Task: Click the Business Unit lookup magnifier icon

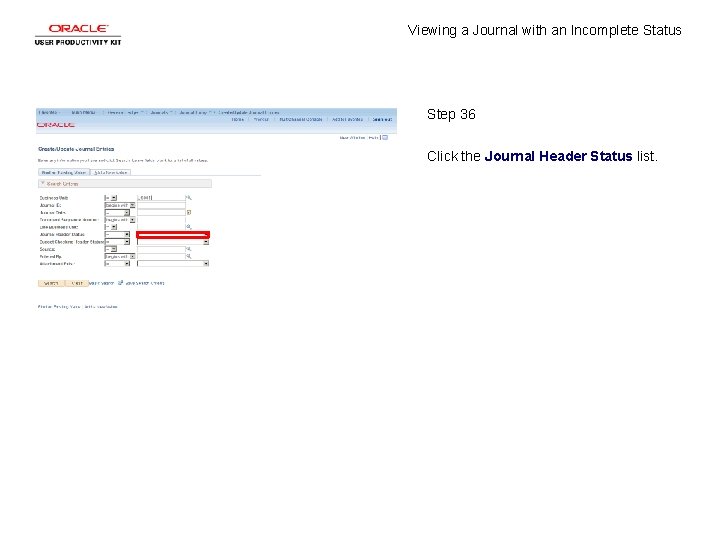Action: tap(188, 197)
